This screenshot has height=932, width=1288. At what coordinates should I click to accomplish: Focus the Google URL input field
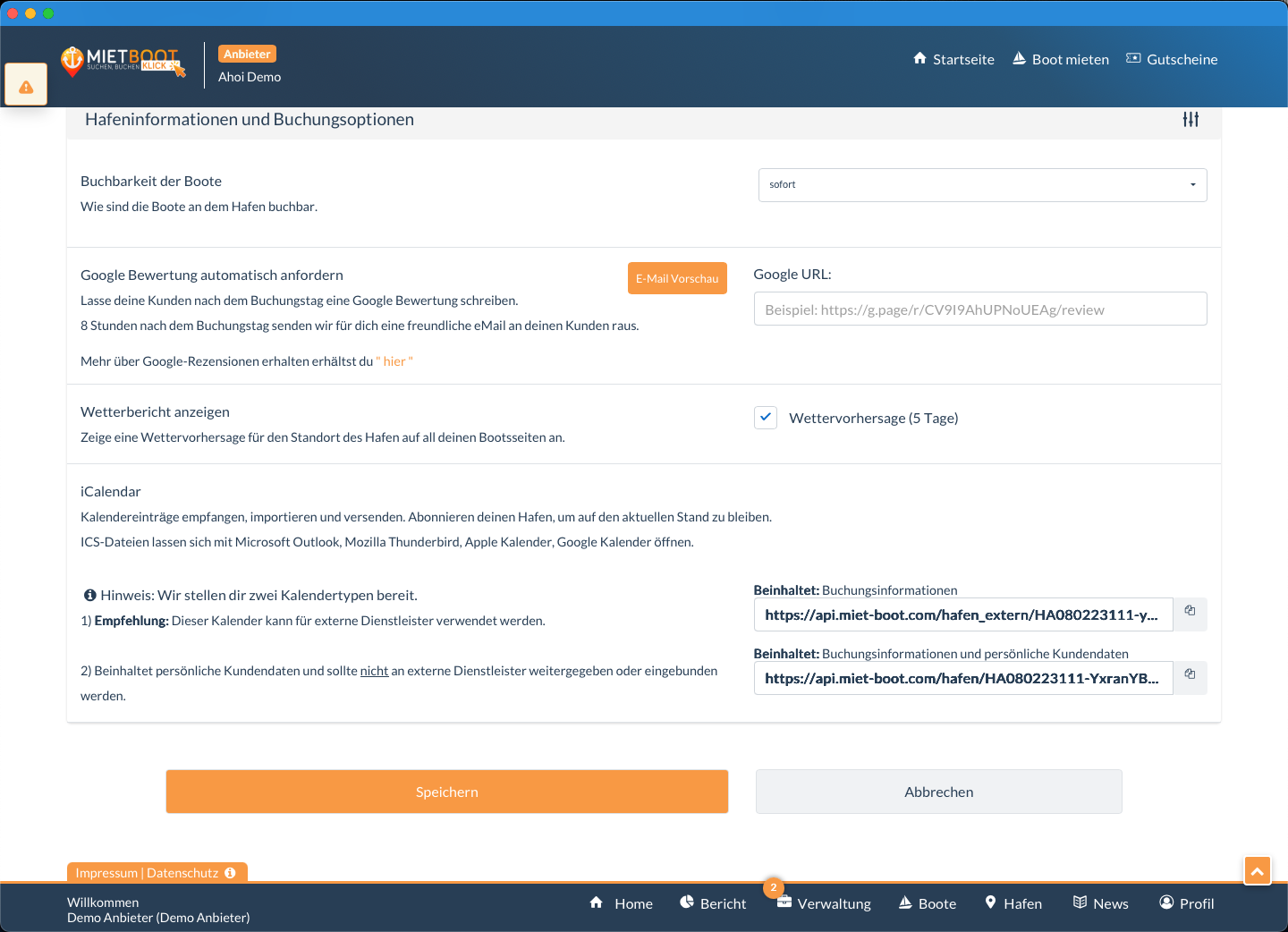(980, 309)
